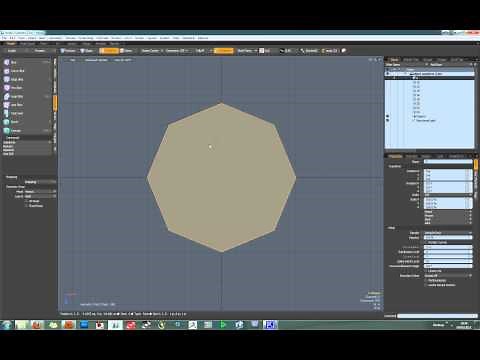
Task: Open the viewport Top view-type dropdown
Action: point(72,60)
